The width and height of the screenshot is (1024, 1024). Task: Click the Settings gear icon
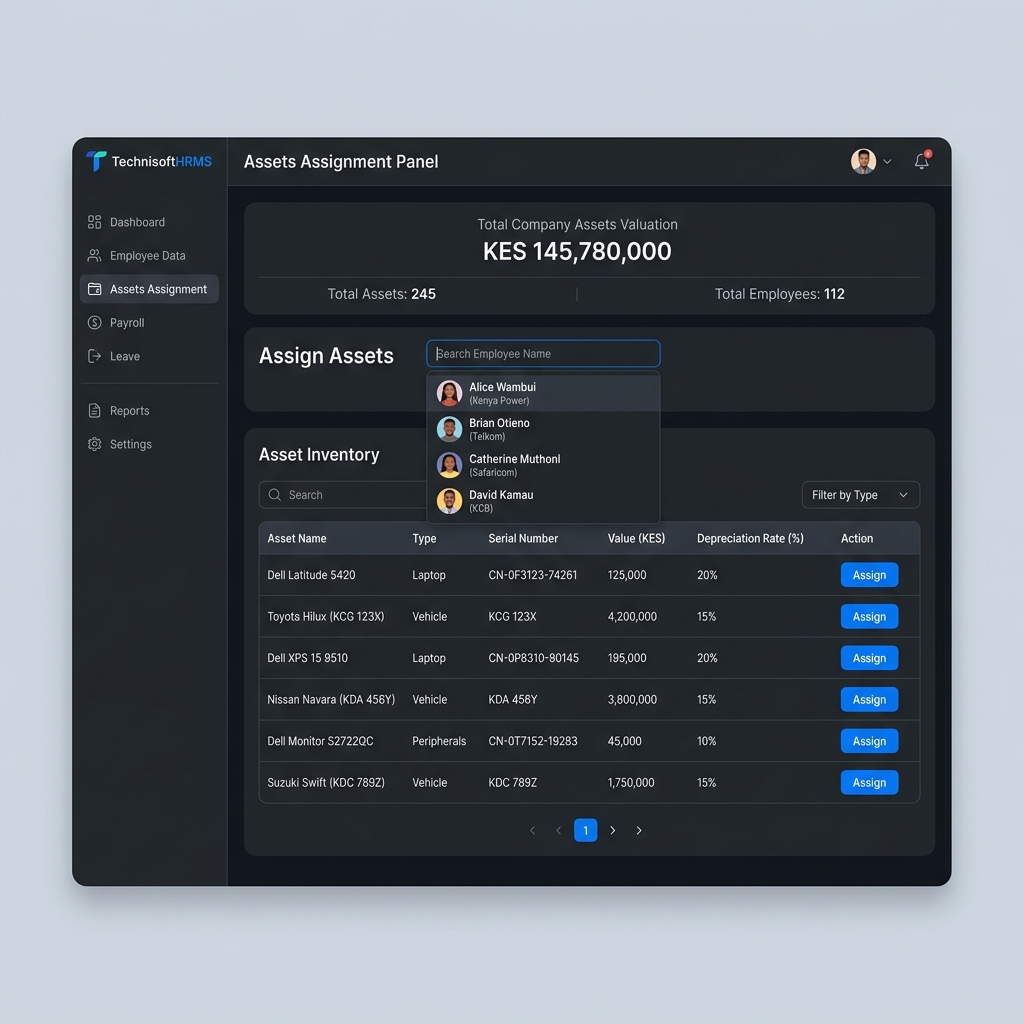(x=95, y=444)
